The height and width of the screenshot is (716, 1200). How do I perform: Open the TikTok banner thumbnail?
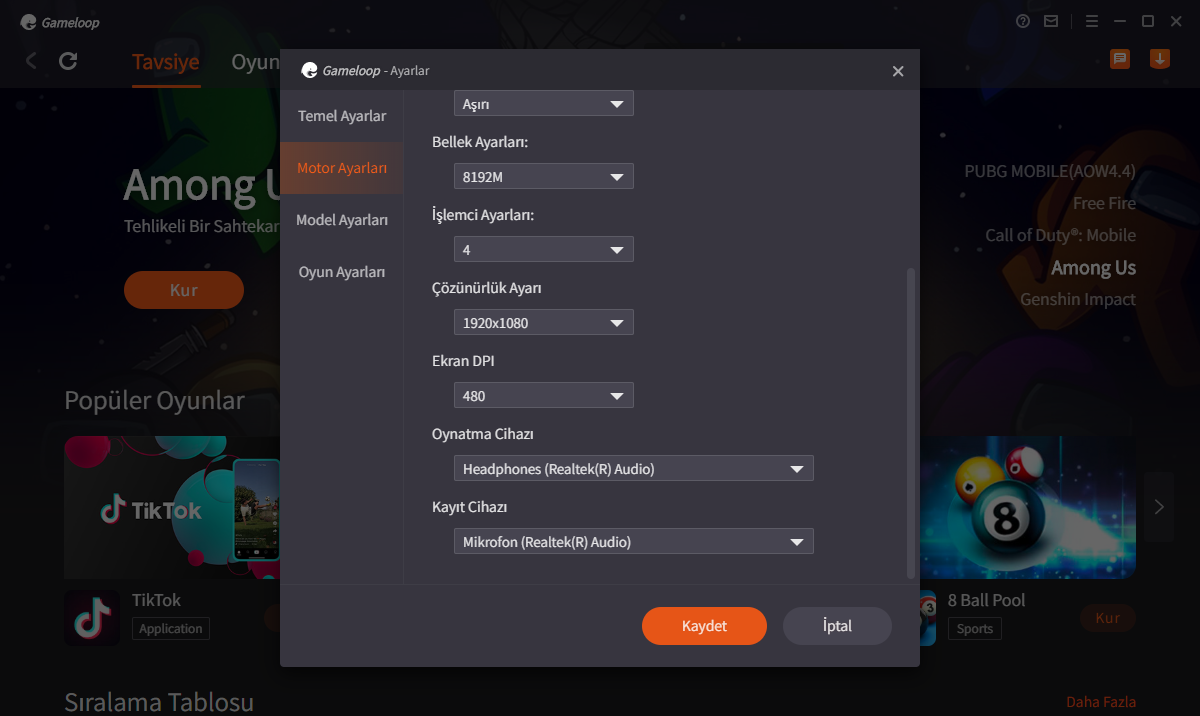pos(172,507)
